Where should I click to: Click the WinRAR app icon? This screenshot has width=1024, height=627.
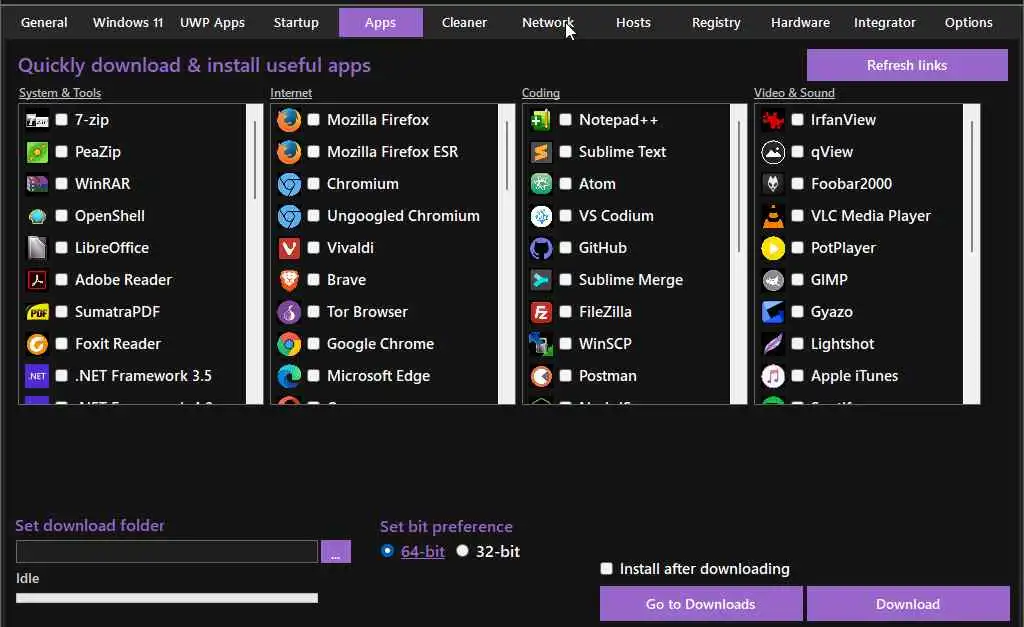coord(37,184)
